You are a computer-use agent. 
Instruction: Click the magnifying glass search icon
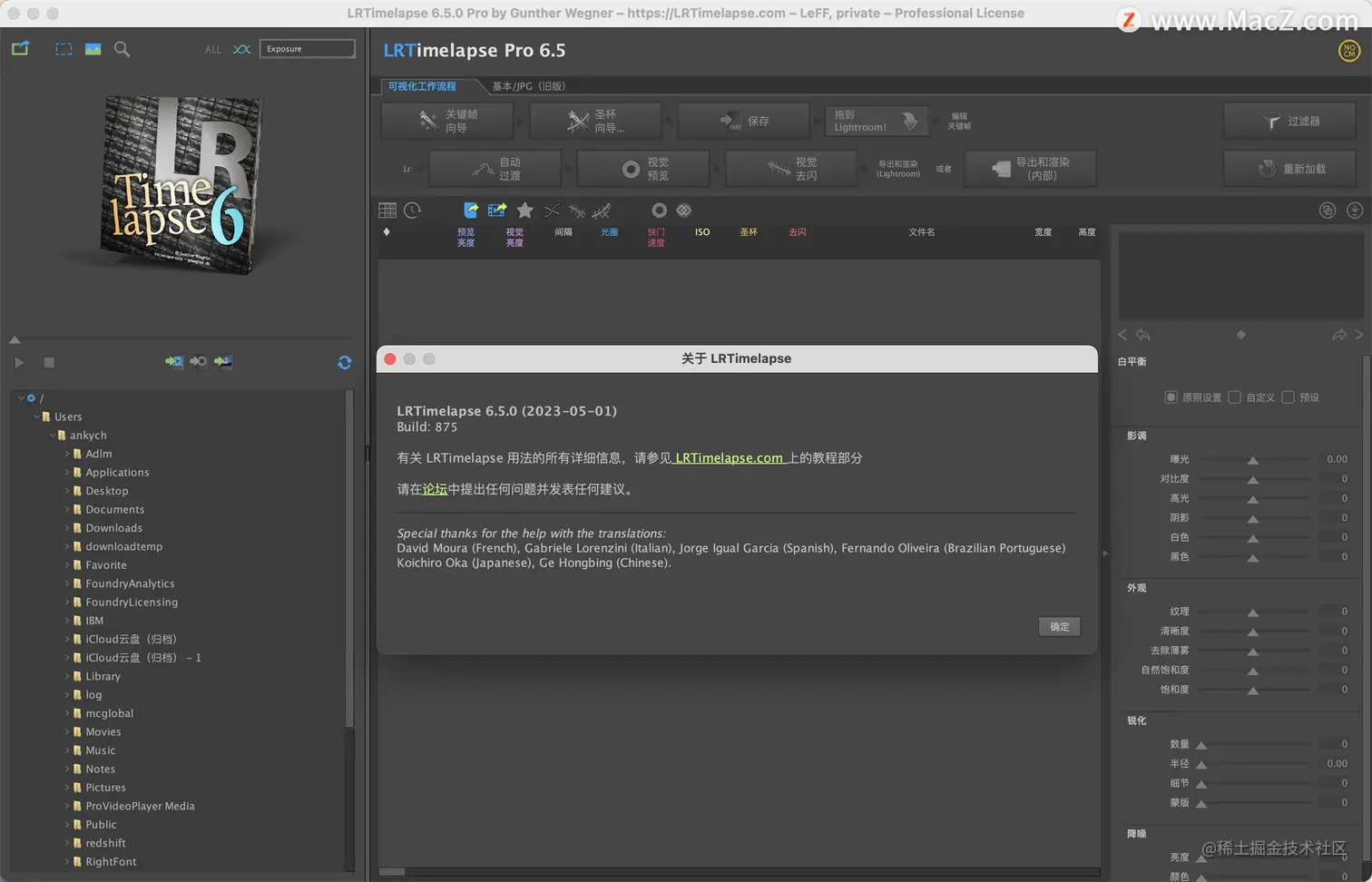pyautogui.click(x=122, y=49)
